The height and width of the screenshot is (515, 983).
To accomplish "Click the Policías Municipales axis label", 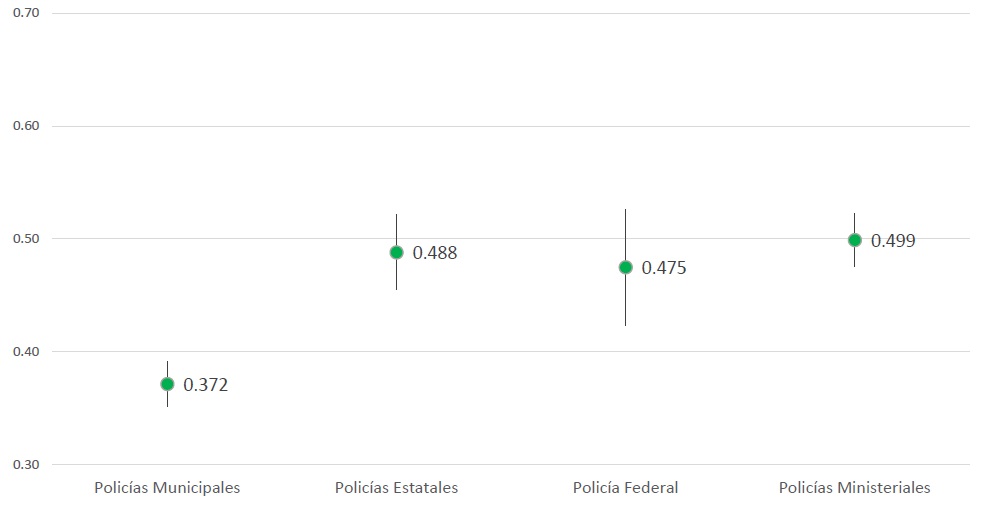I will [167, 488].
